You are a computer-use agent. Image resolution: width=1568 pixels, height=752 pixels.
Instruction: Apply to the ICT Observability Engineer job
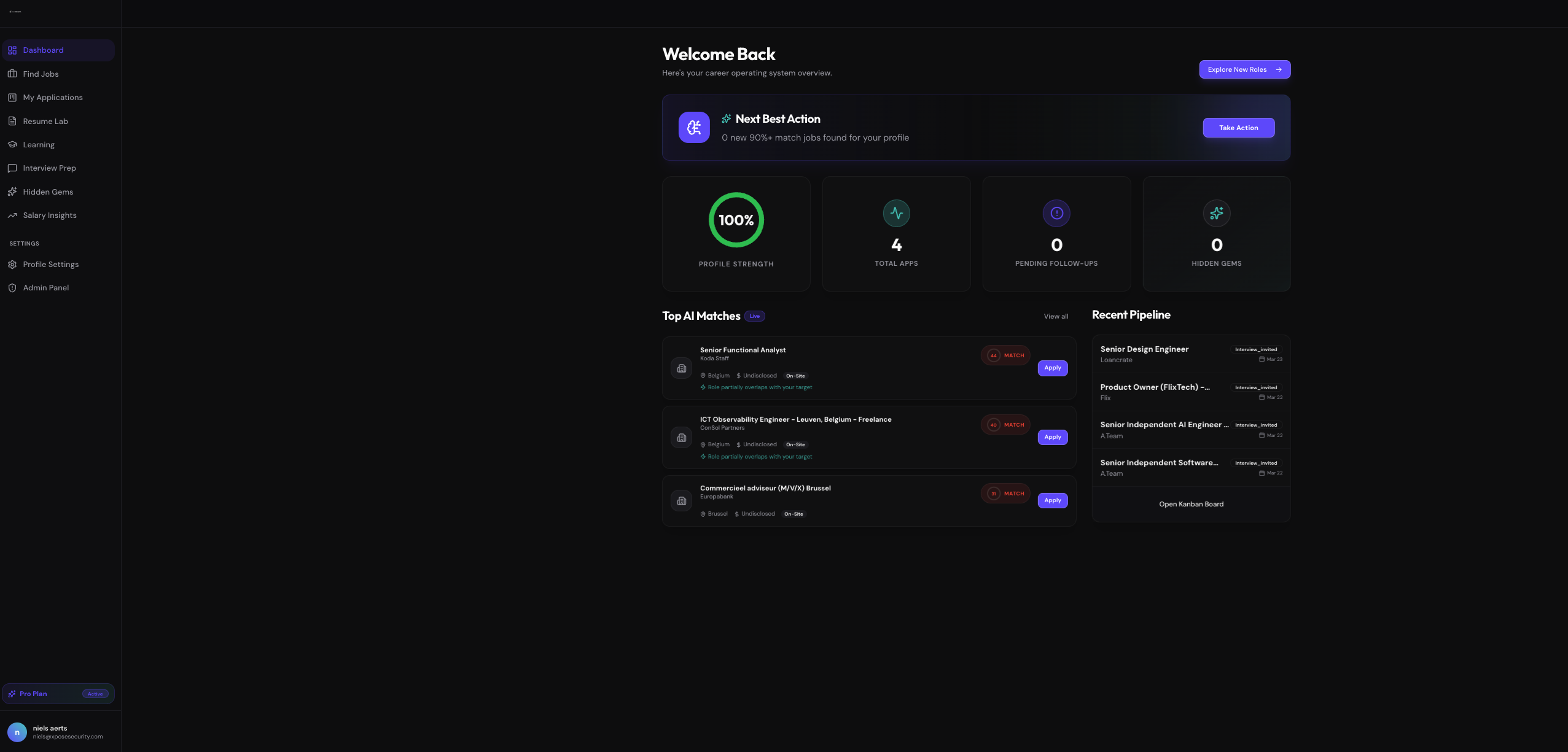(x=1052, y=437)
